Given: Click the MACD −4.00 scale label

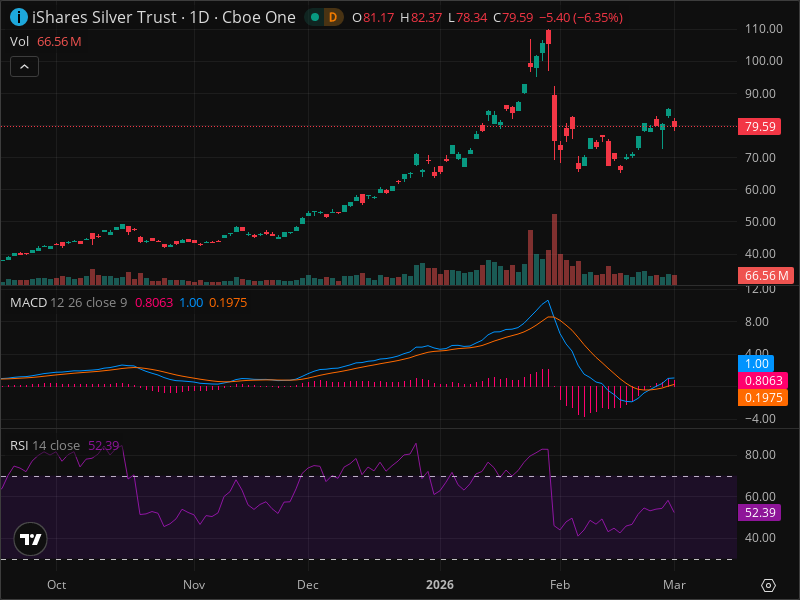Looking at the screenshot, I should [x=760, y=418].
